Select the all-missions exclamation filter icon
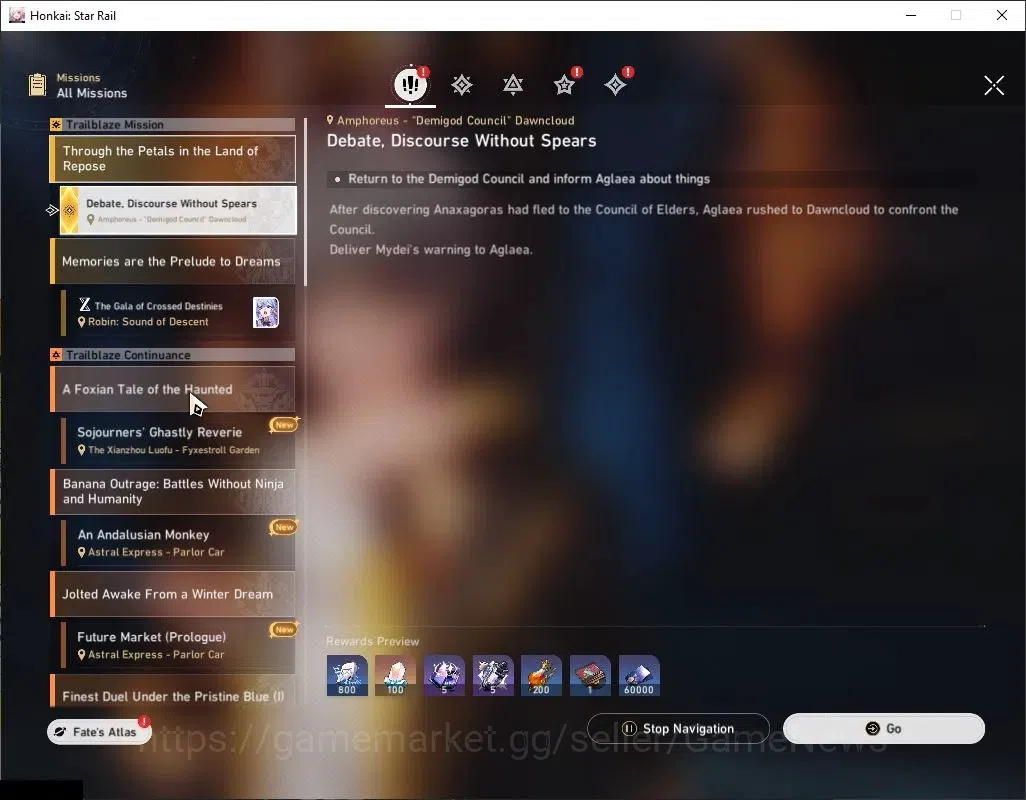Viewport: 1026px width, 800px height. click(410, 84)
